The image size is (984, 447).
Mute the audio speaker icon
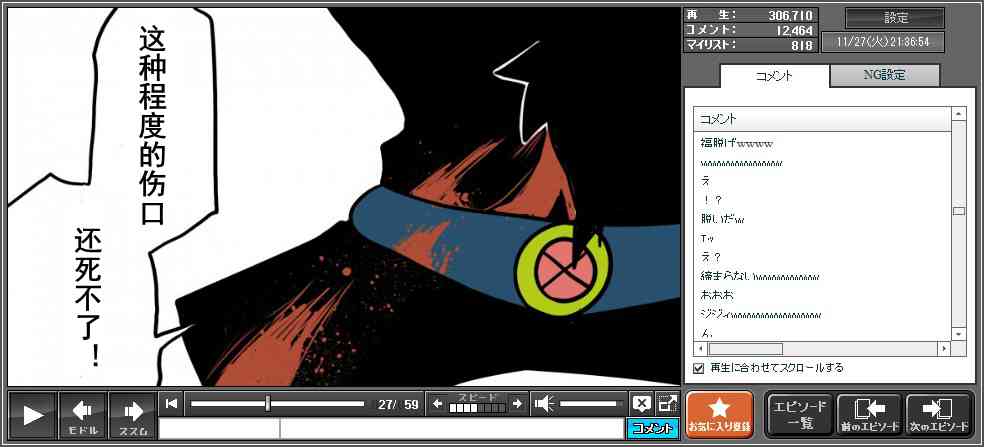544,404
